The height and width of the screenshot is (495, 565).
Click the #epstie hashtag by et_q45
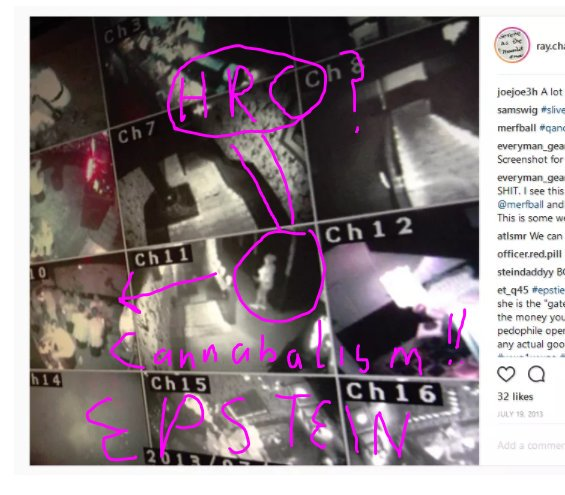(x=548, y=290)
